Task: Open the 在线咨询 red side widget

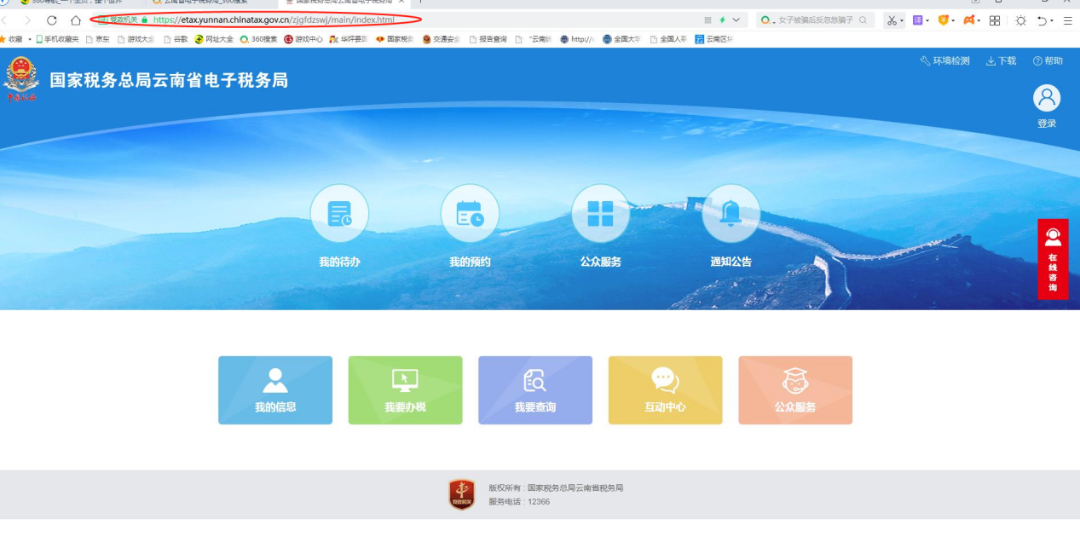Action: 1052,259
